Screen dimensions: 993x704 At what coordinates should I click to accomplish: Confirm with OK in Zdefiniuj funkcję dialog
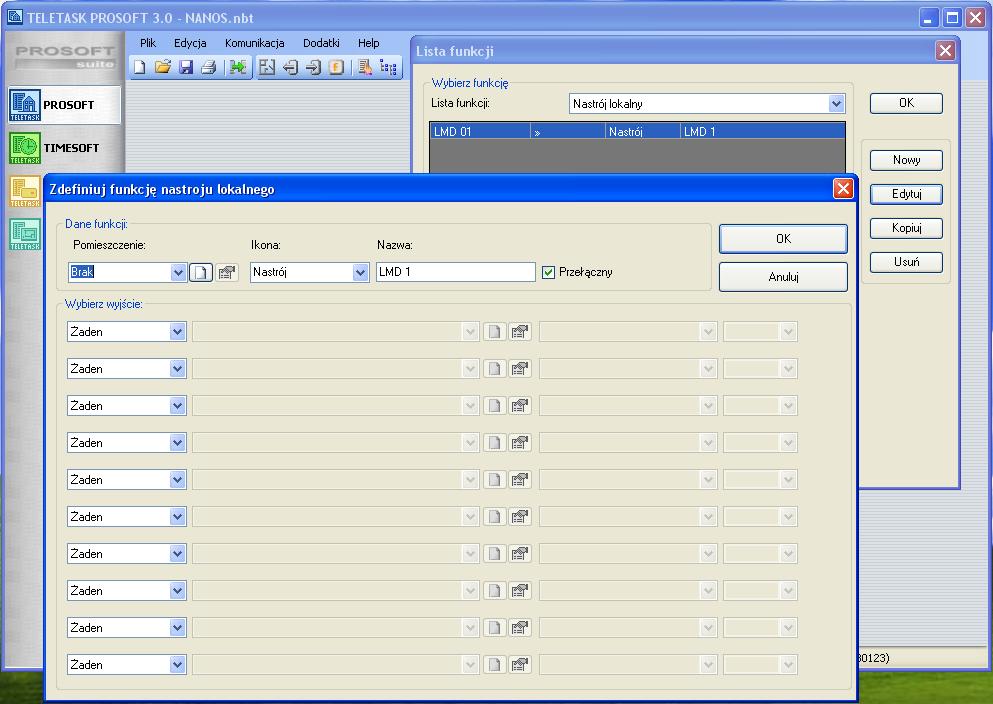[x=783, y=239]
